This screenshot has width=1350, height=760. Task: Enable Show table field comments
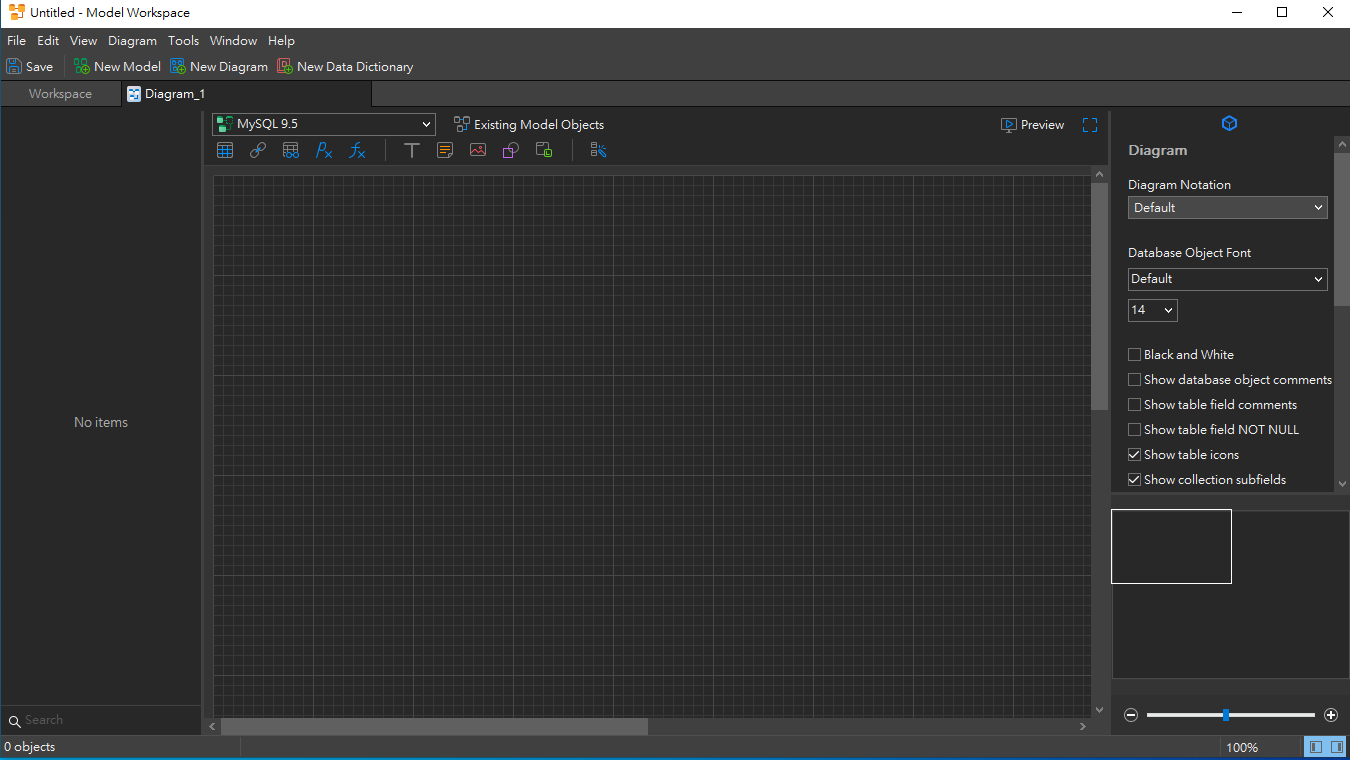[1134, 405]
